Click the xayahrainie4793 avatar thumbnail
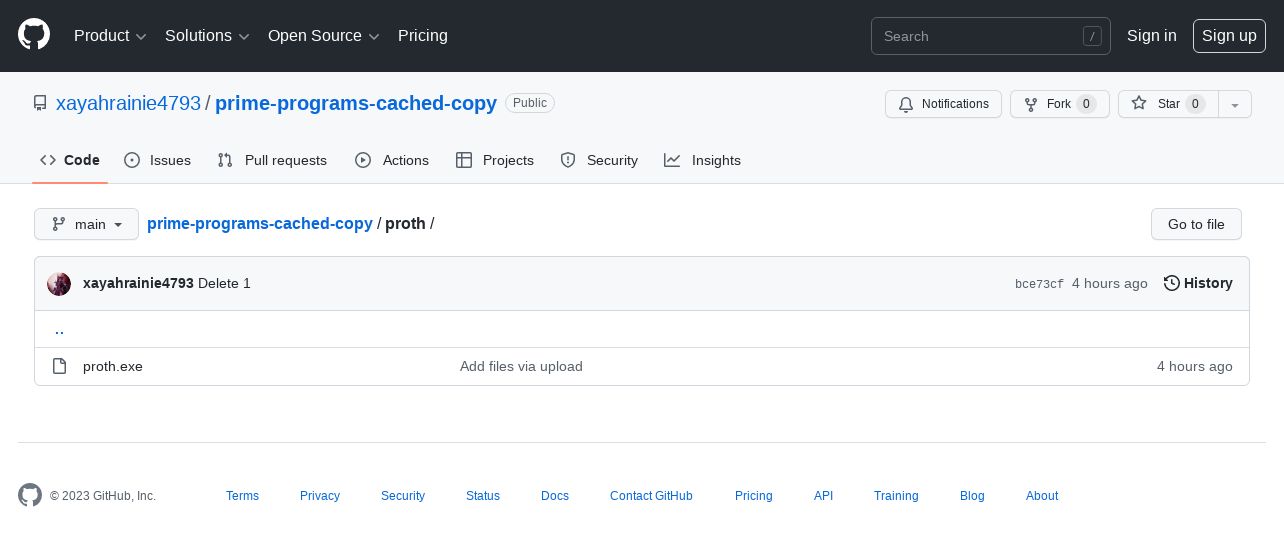Image resolution: width=1284 pixels, height=557 pixels. point(59,284)
